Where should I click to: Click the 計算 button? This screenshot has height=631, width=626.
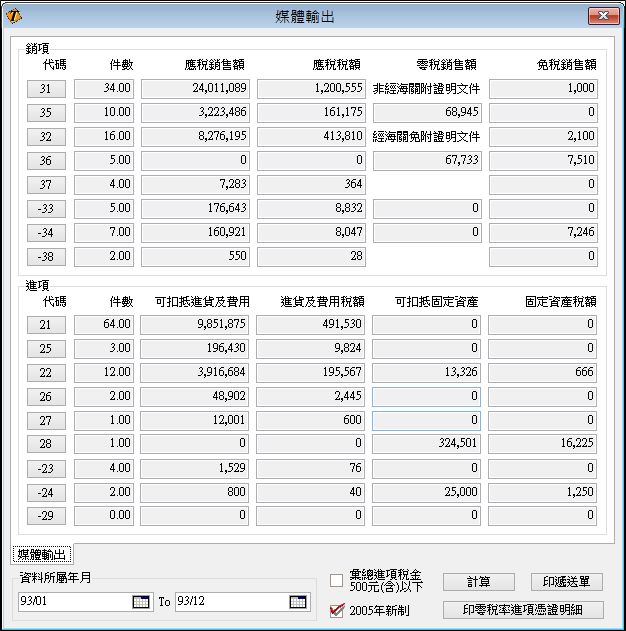(478, 582)
